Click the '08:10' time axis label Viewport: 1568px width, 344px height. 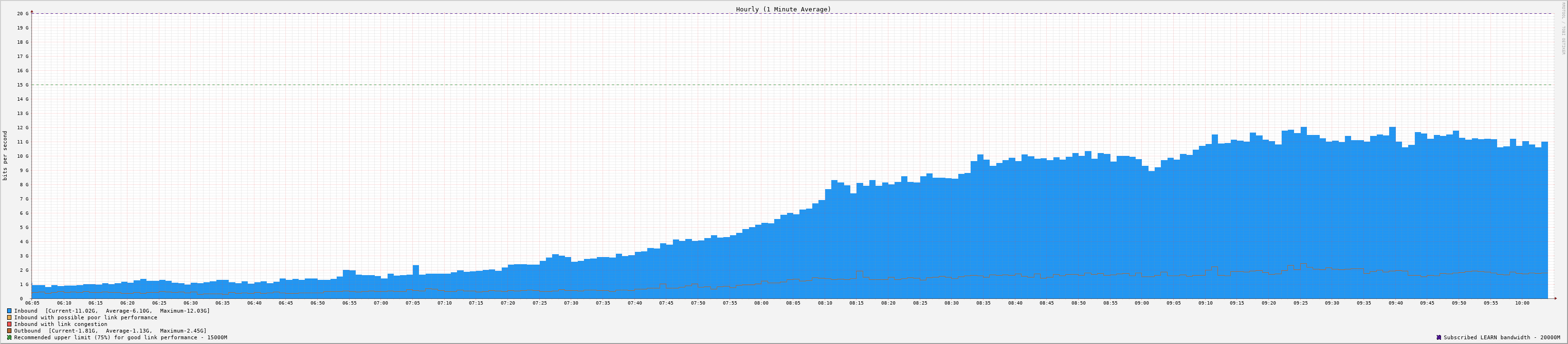(825, 303)
